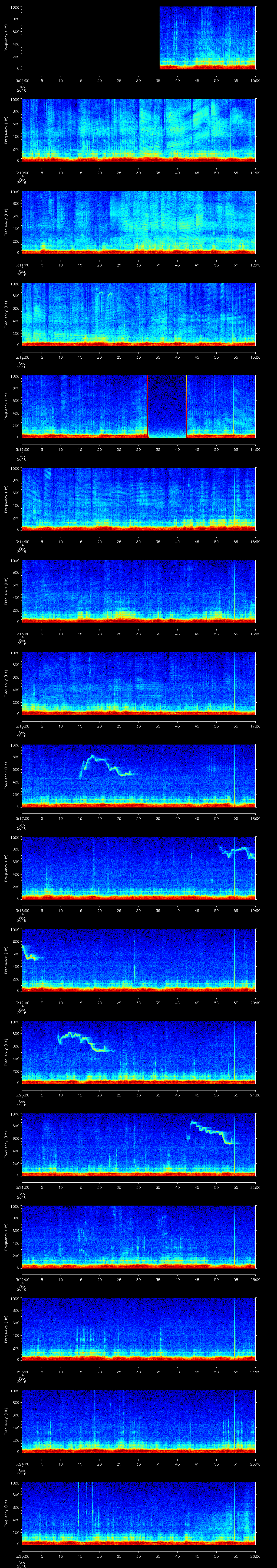Click the whistle contour ending the 3:18:00 spectrogram
This screenshot has height=1568, width=277.
click(x=238, y=852)
